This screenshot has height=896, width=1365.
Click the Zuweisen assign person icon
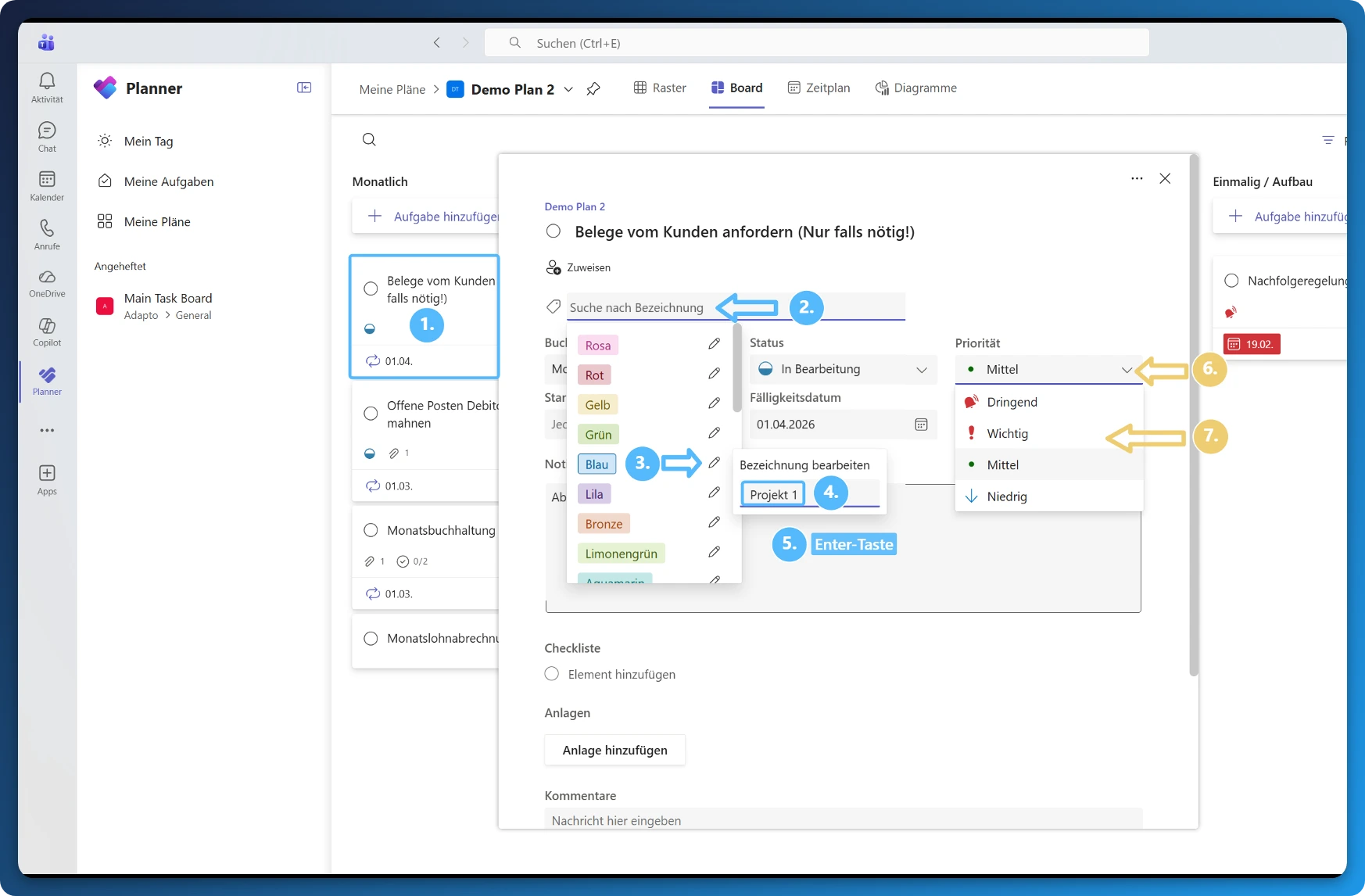pyautogui.click(x=554, y=267)
